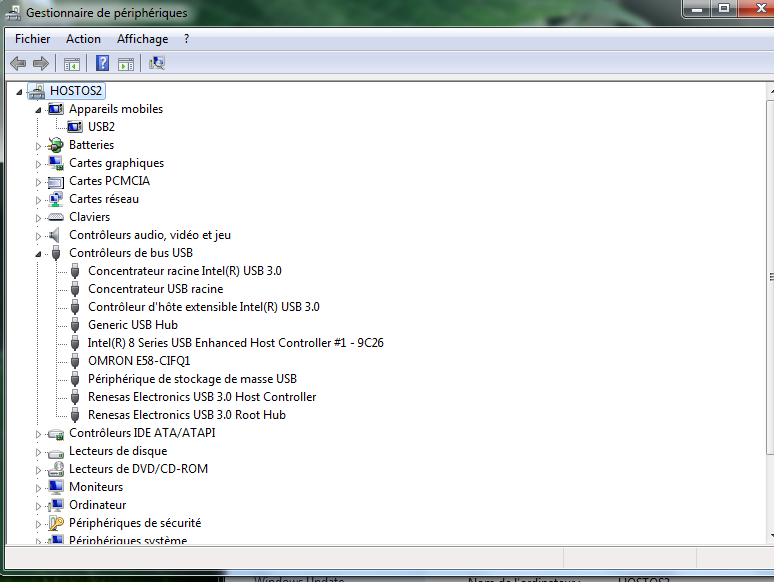Image resolution: width=774 pixels, height=584 pixels.
Task: Collapse the Appareils mobiles branch
Action: pos(38,110)
